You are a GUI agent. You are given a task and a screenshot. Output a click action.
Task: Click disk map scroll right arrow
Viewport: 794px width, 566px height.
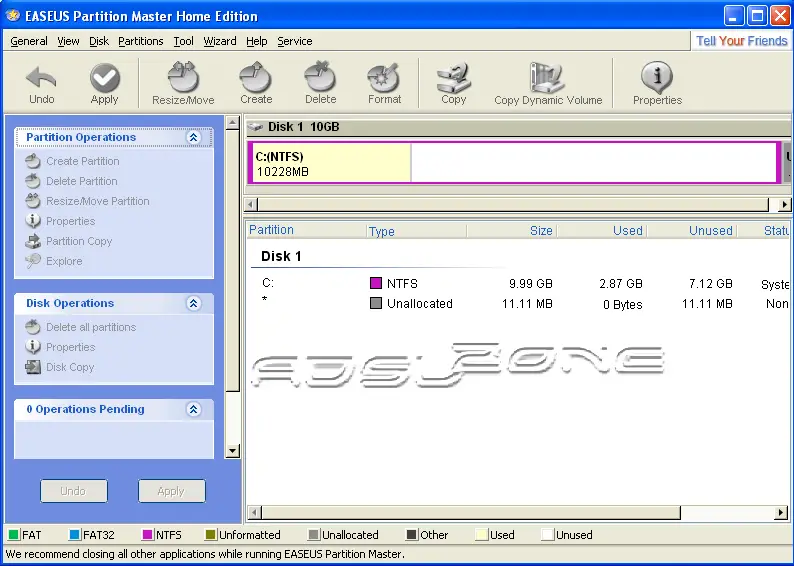coord(784,205)
